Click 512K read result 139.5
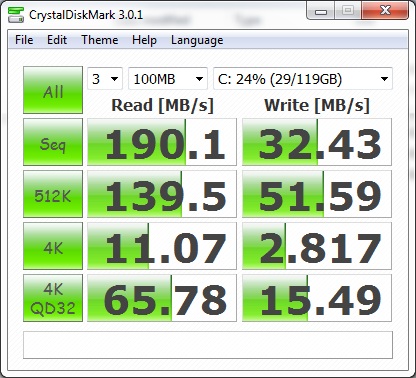The width and height of the screenshot is (416, 378). 162,194
